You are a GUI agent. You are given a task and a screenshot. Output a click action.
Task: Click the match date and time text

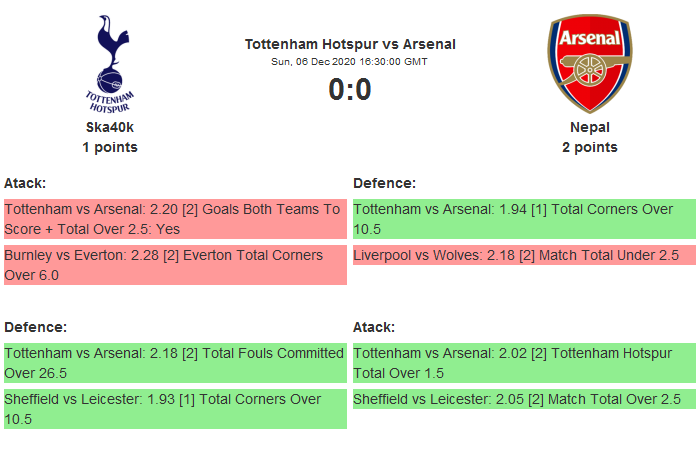pos(350,62)
